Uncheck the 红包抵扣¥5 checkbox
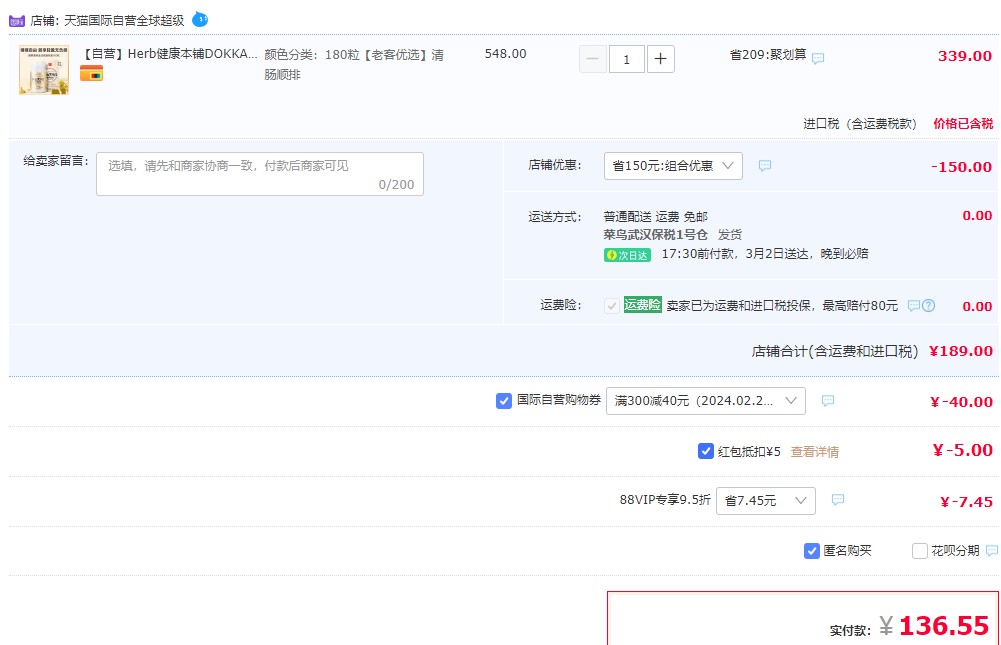 [705, 451]
